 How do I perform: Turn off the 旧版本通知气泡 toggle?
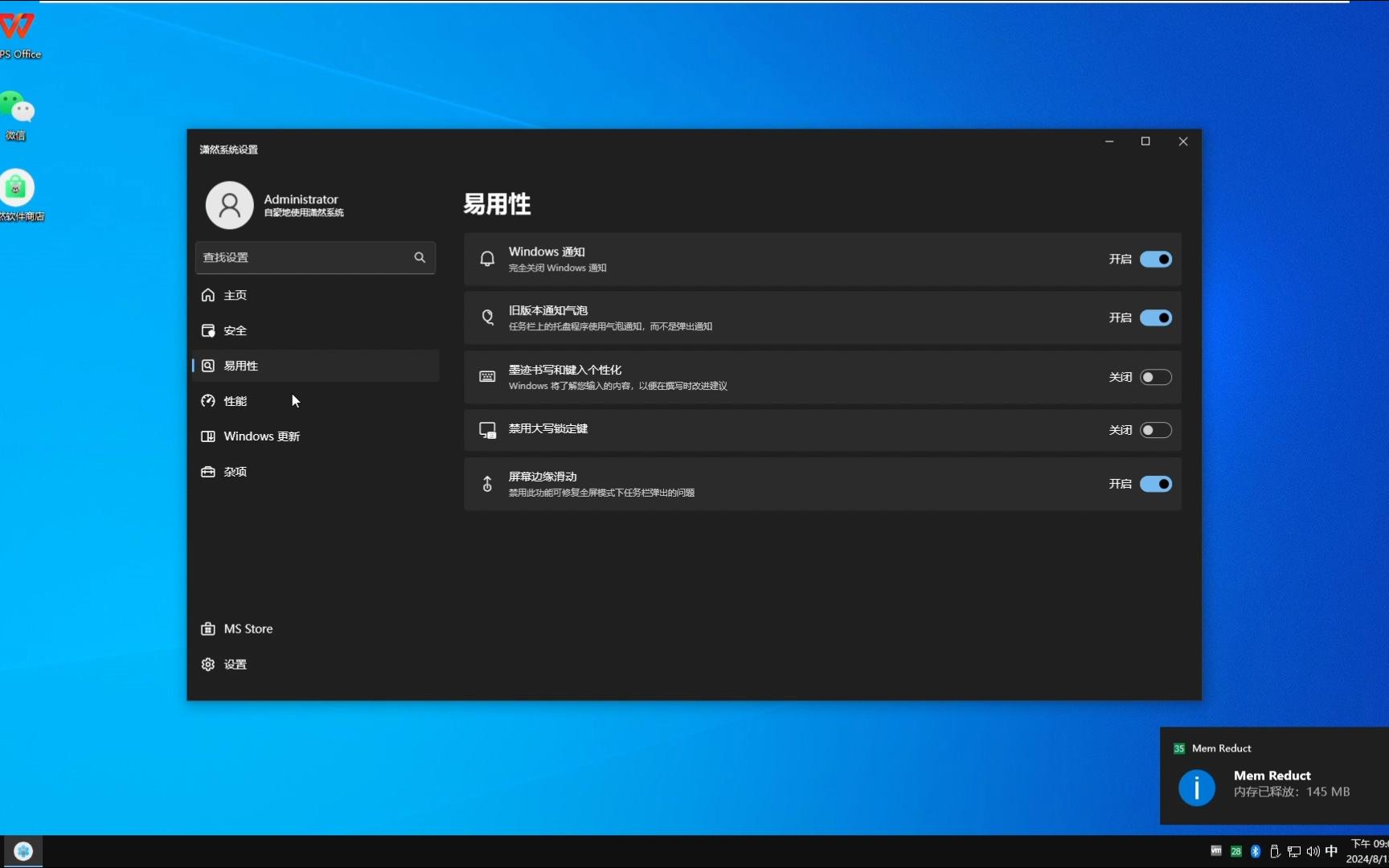click(x=1156, y=317)
